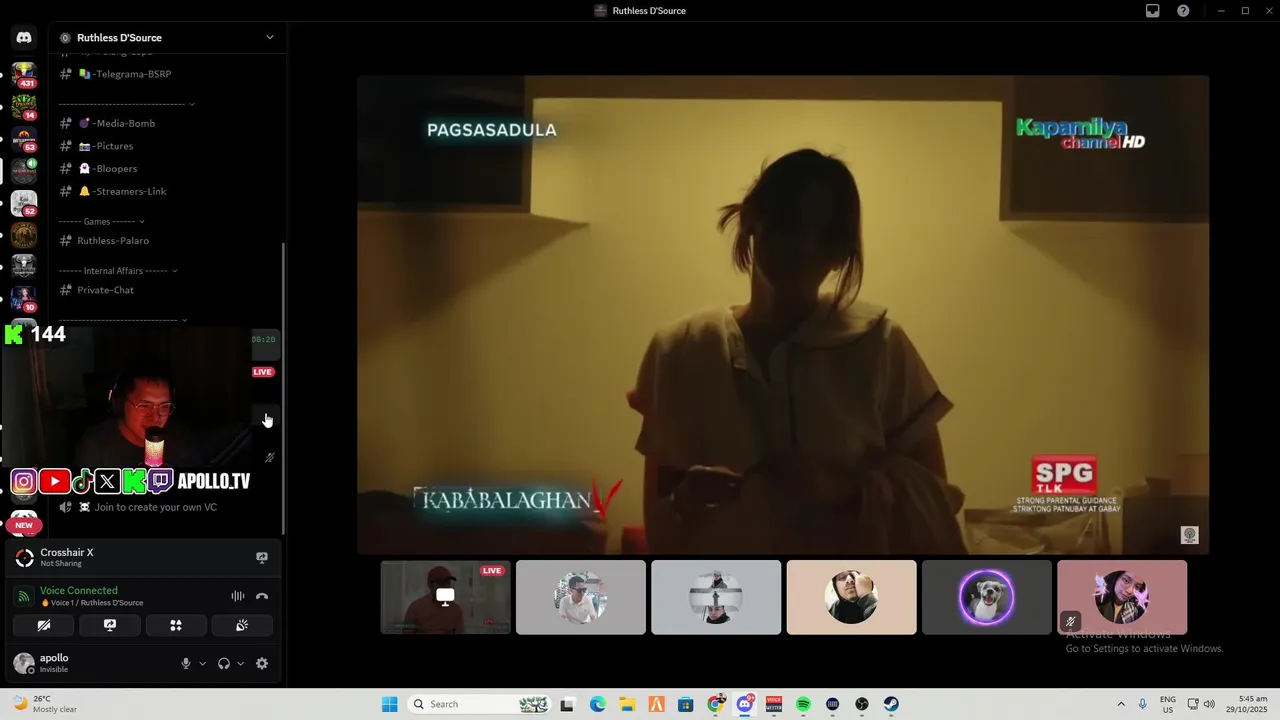Launch Microsoft Edge from taskbar

[598, 704]
